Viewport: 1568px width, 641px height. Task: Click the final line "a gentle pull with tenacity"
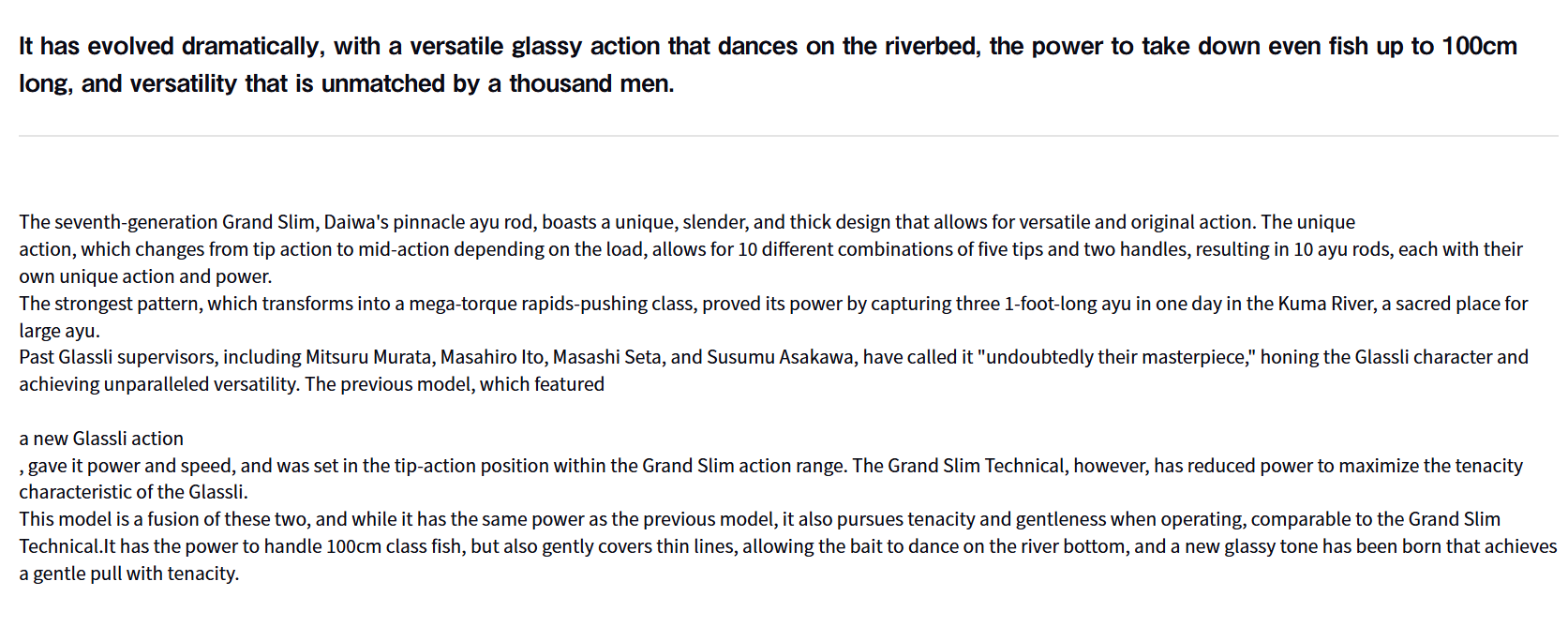(129, 574)
